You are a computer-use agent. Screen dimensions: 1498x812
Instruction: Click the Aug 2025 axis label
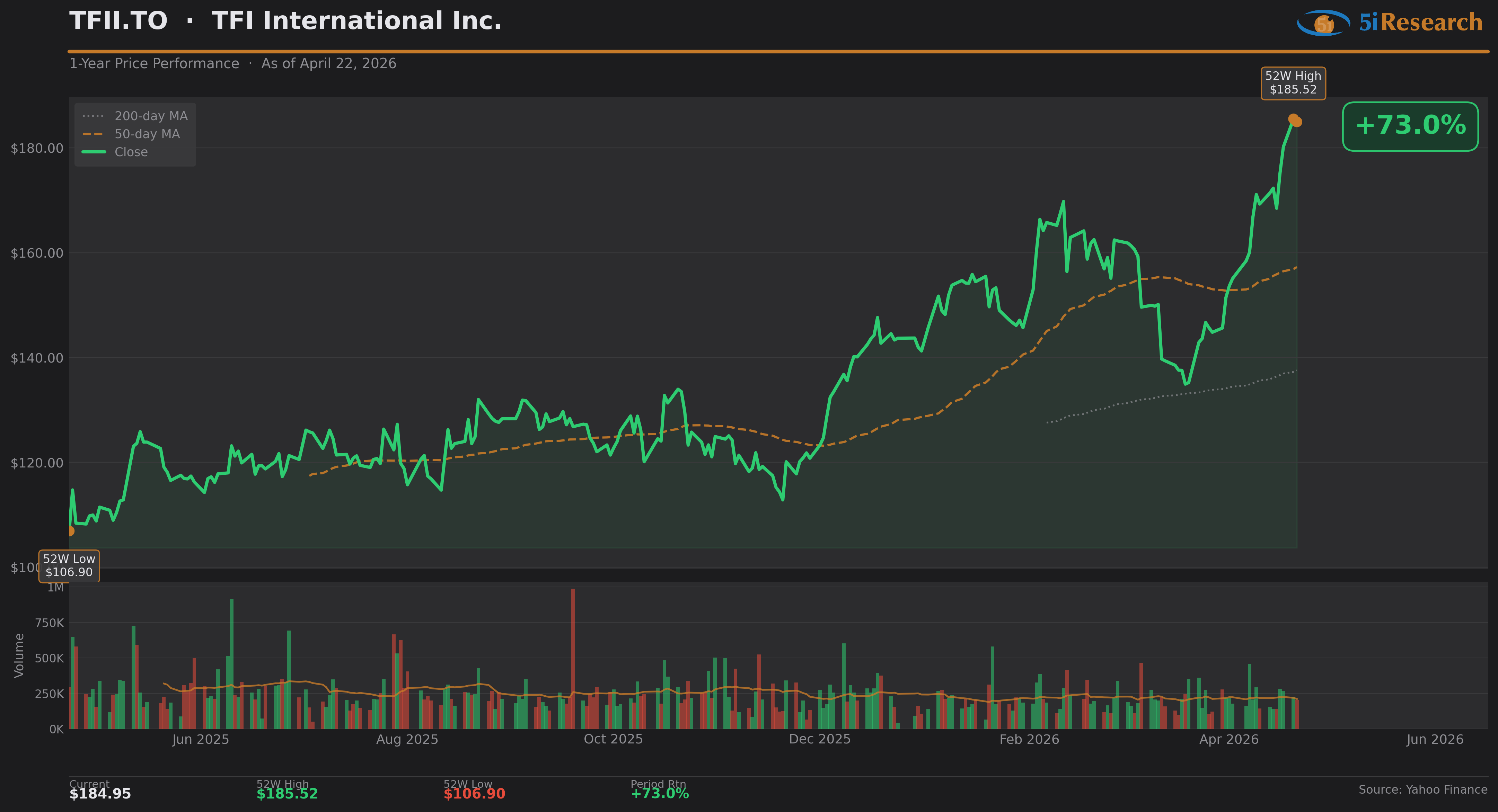click(x=406, y=739)
